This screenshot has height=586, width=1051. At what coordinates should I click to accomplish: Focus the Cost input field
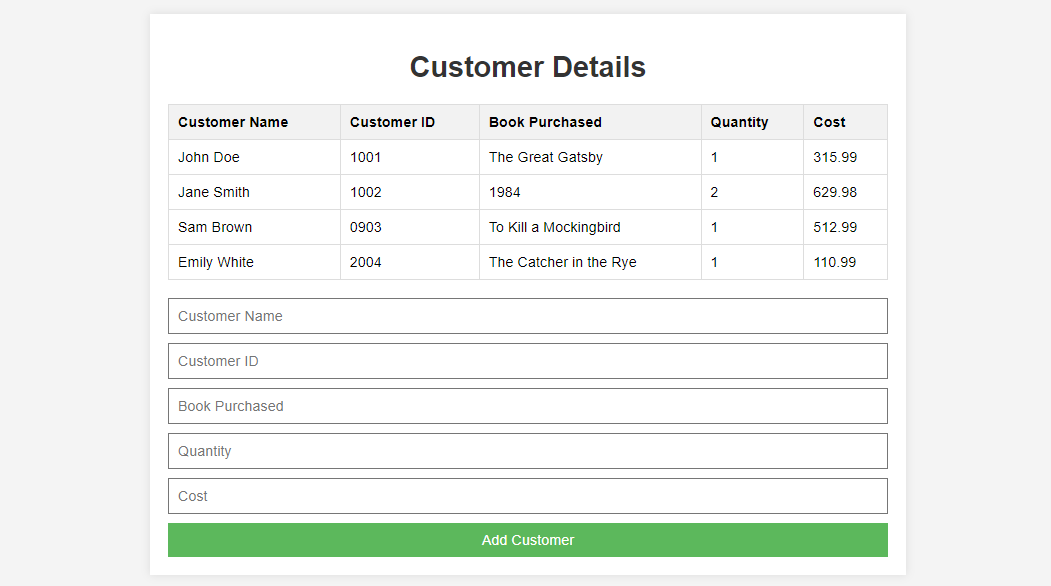[x=527, y=496]
